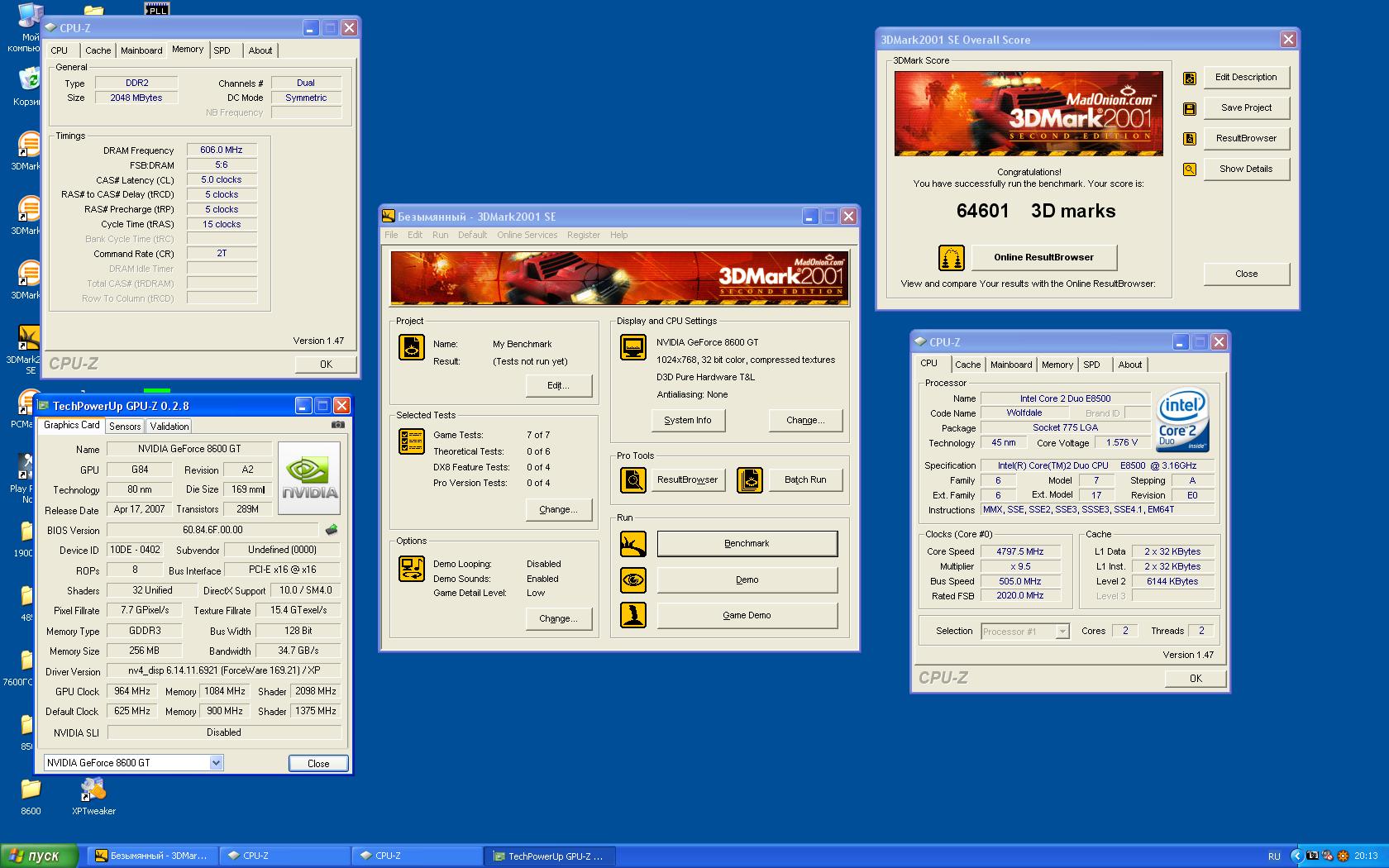
Task: Click Change... button under Options
Action: 558,618
